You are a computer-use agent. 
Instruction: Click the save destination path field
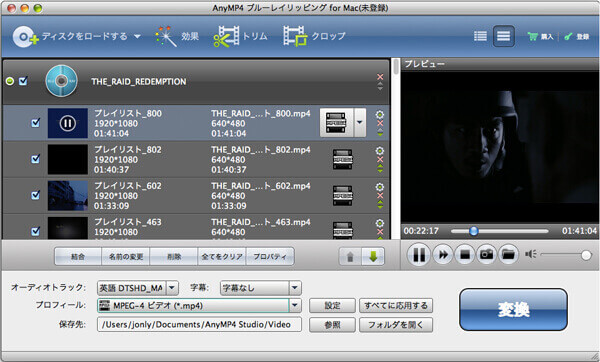(x=199, y=324)
